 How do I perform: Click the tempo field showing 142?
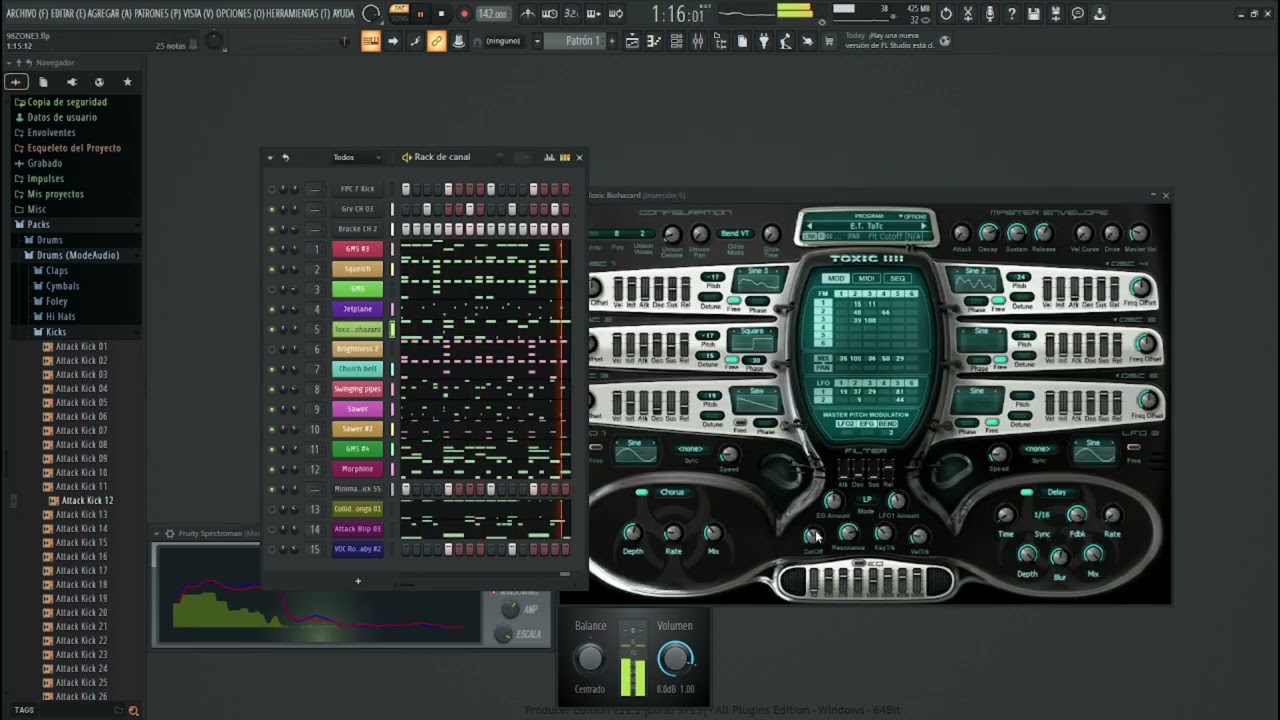(492, 14)
